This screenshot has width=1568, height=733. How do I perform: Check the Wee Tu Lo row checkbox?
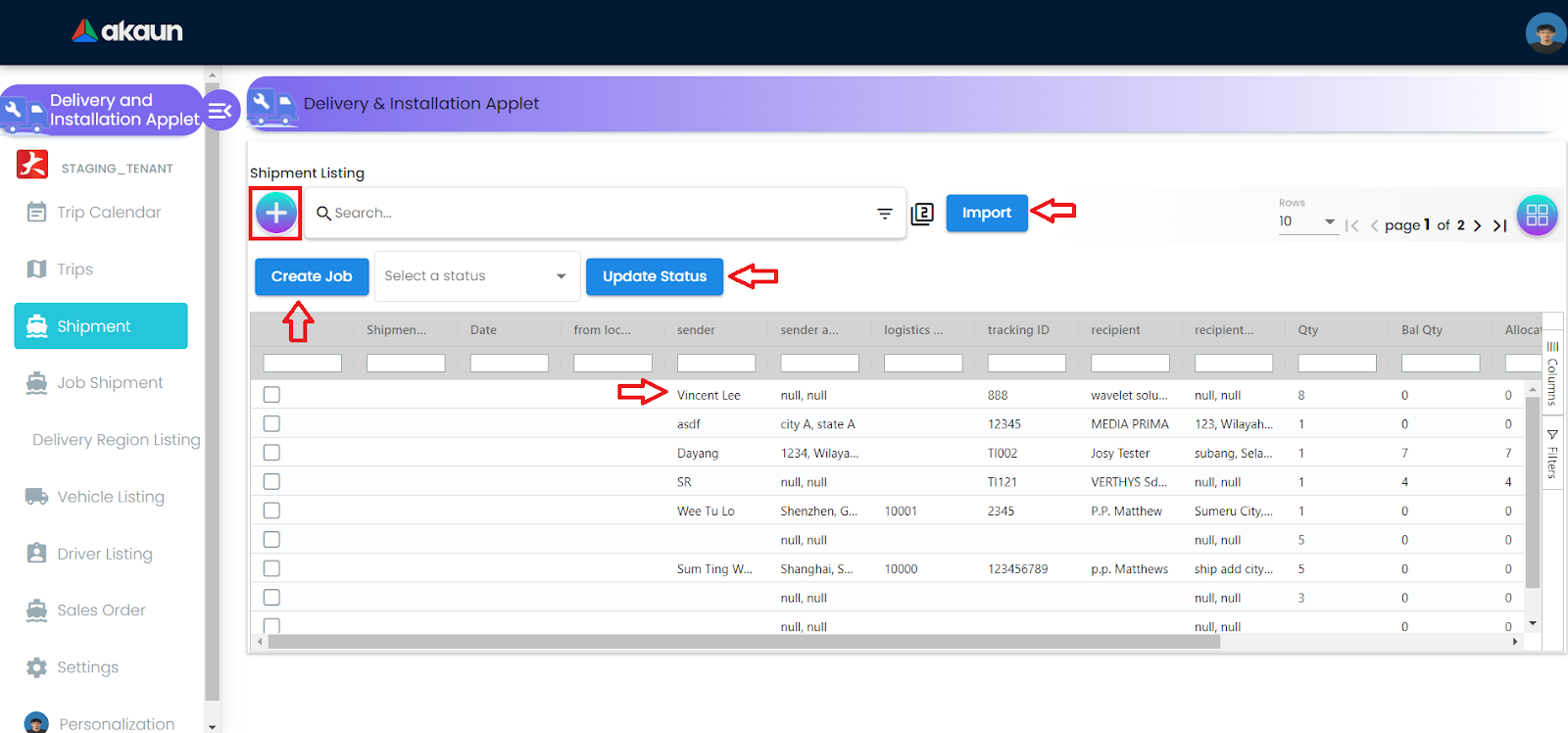point(271,511)
